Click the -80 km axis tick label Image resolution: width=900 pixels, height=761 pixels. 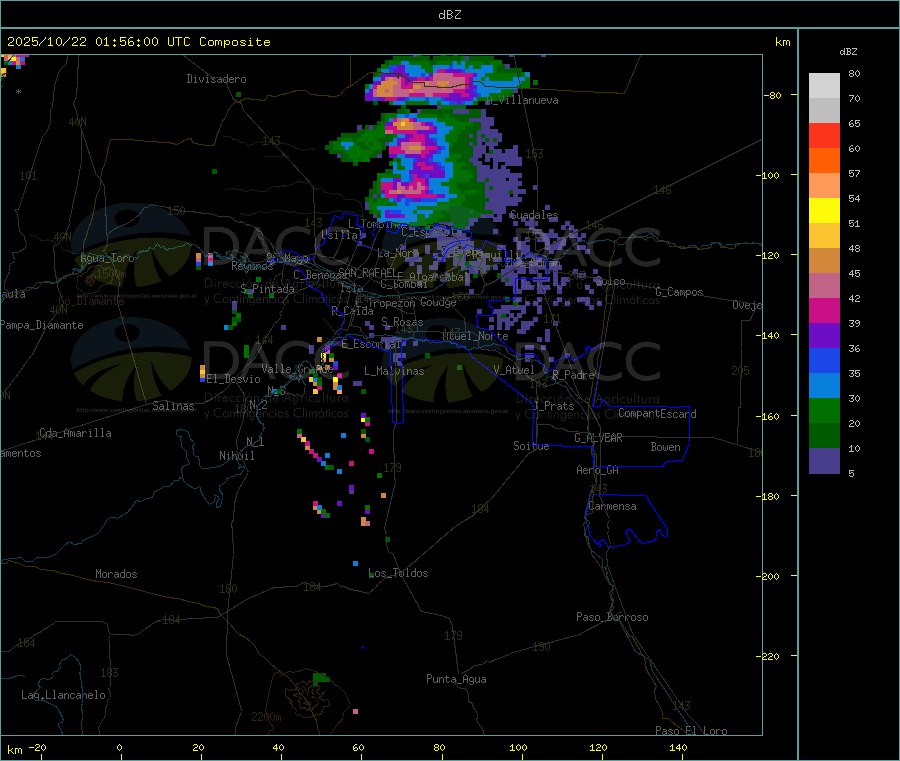773,95
